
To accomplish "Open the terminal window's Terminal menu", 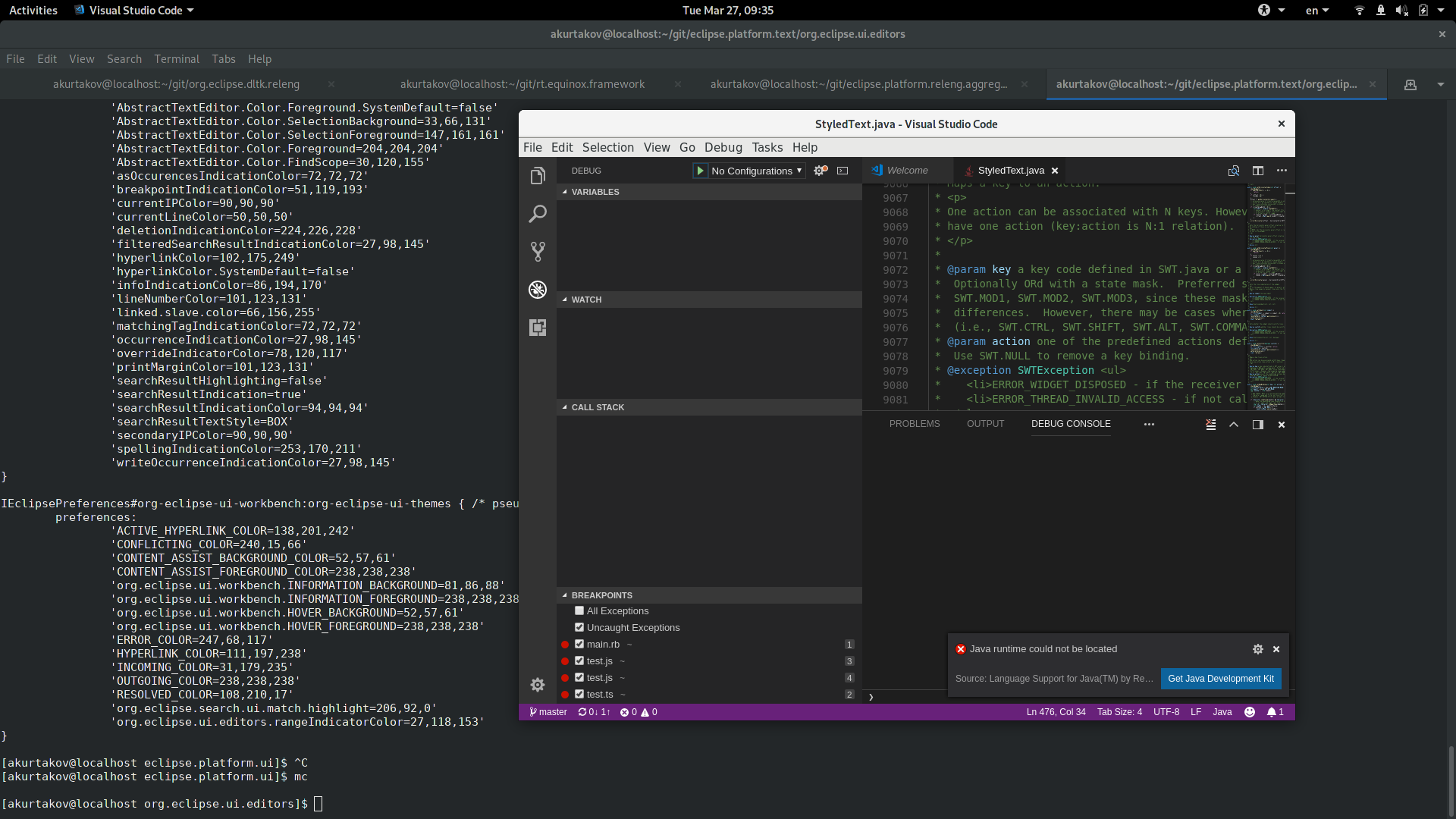I will click(176, 59).
